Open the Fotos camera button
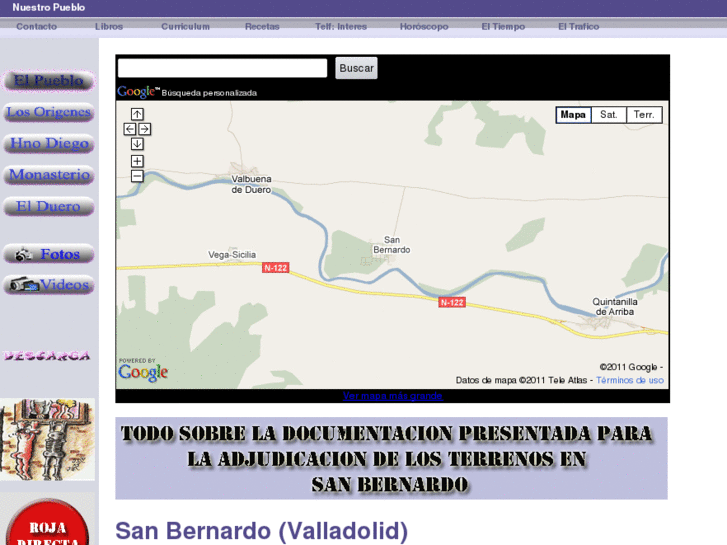The image size is (727, 545). pos(49,254)
